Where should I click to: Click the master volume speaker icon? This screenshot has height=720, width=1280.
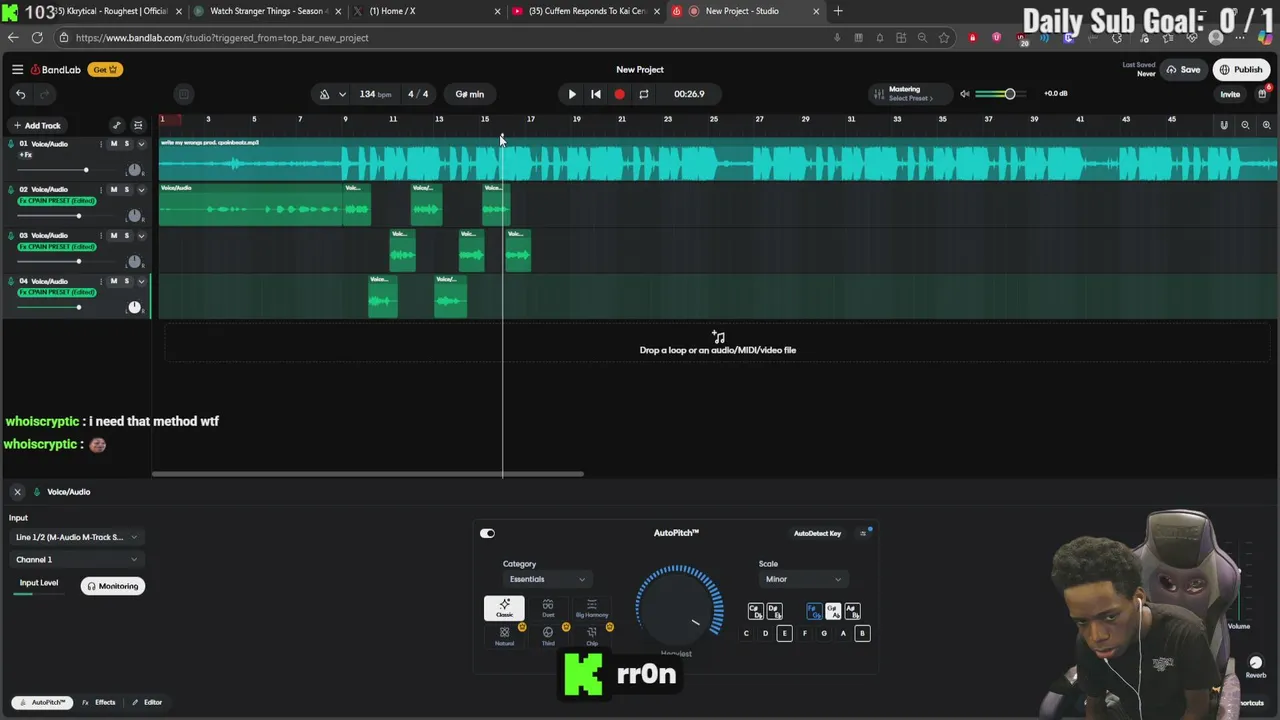coord(965,94)
